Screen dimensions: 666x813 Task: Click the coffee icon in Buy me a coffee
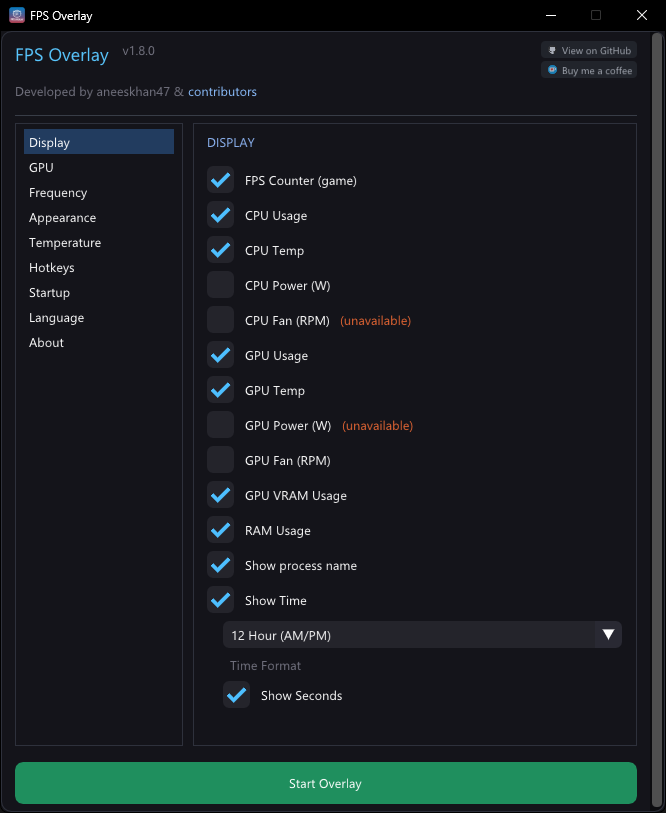552,70
